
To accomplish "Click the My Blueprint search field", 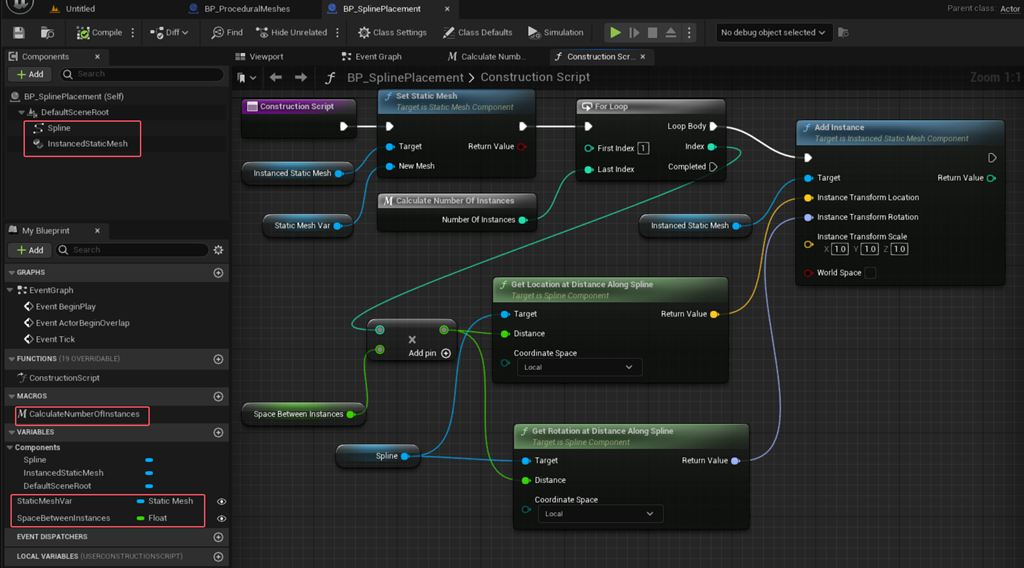I will point(133,250).
